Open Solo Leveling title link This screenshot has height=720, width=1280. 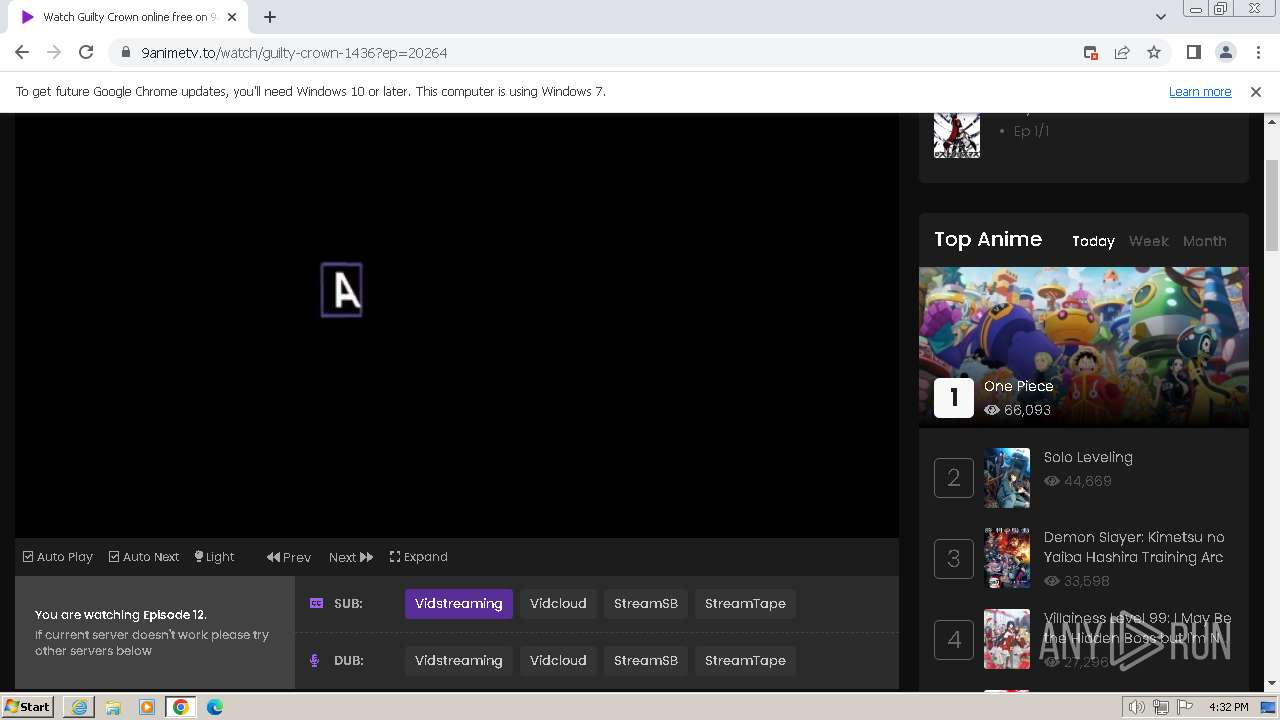click(x=1088, y=457)
